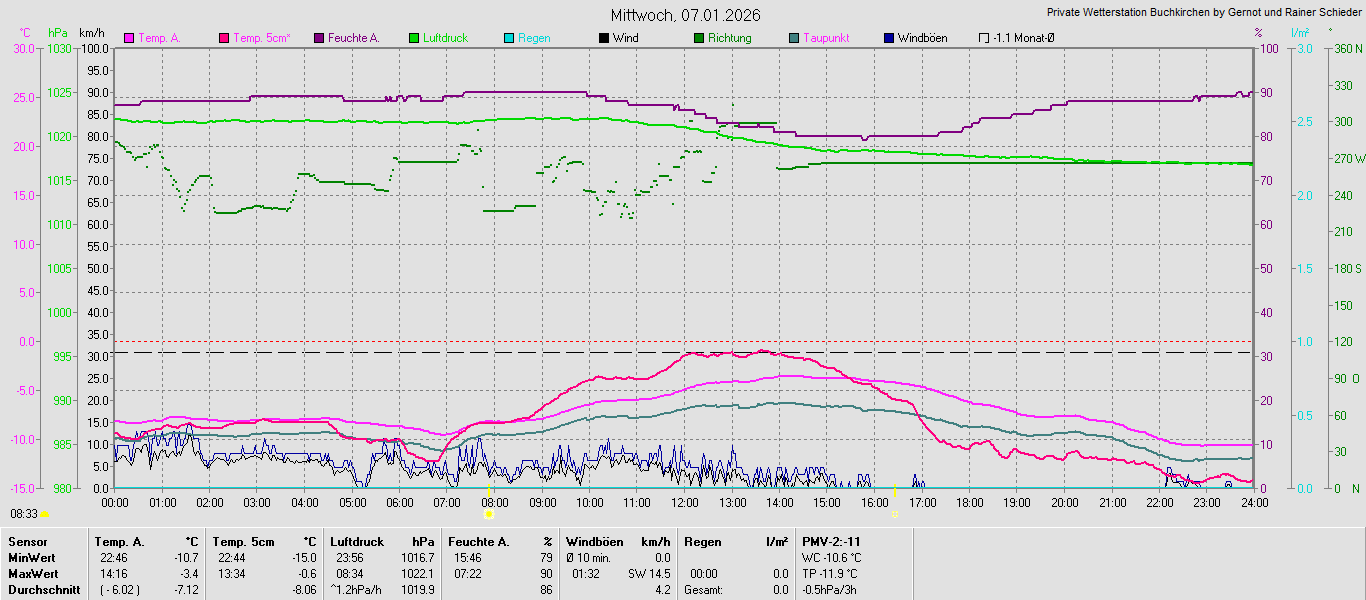This screenshot has height=600, width=1366.
Task: Click the Private Wetterstation Buchkirchen credit text
Action: tap(1204, 13)
